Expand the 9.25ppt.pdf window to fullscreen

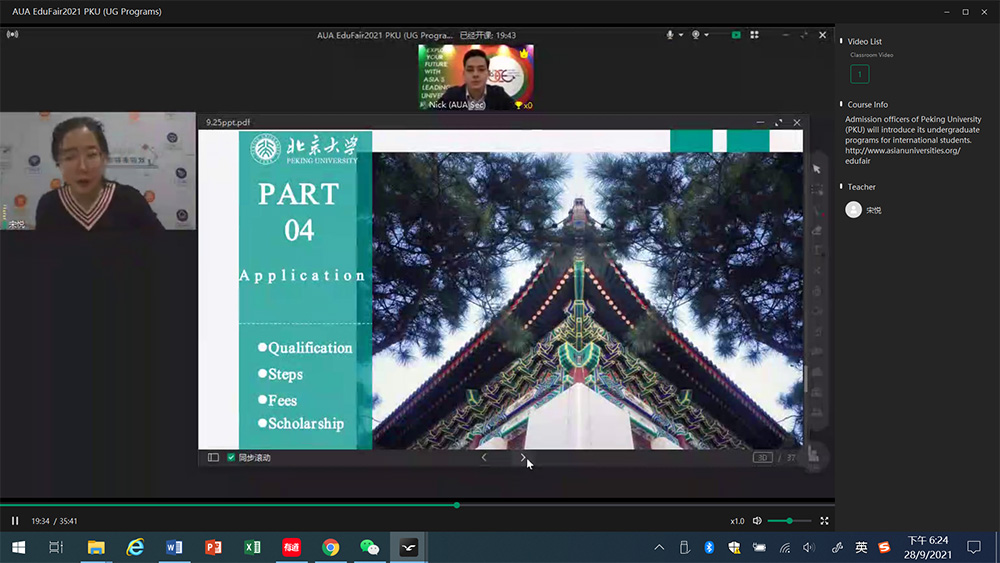pos(779,122)
